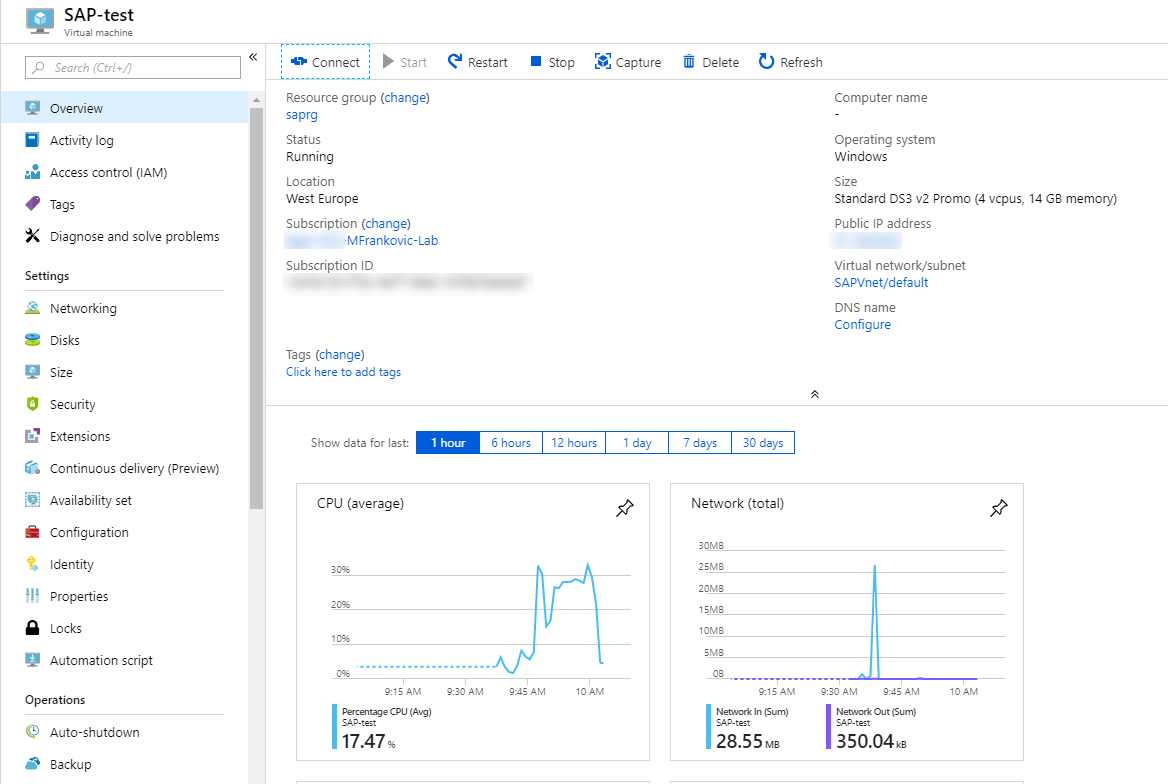Restart the virtual machine
Viewport: 1168px width, 784px height.
[x=477, y=62]
